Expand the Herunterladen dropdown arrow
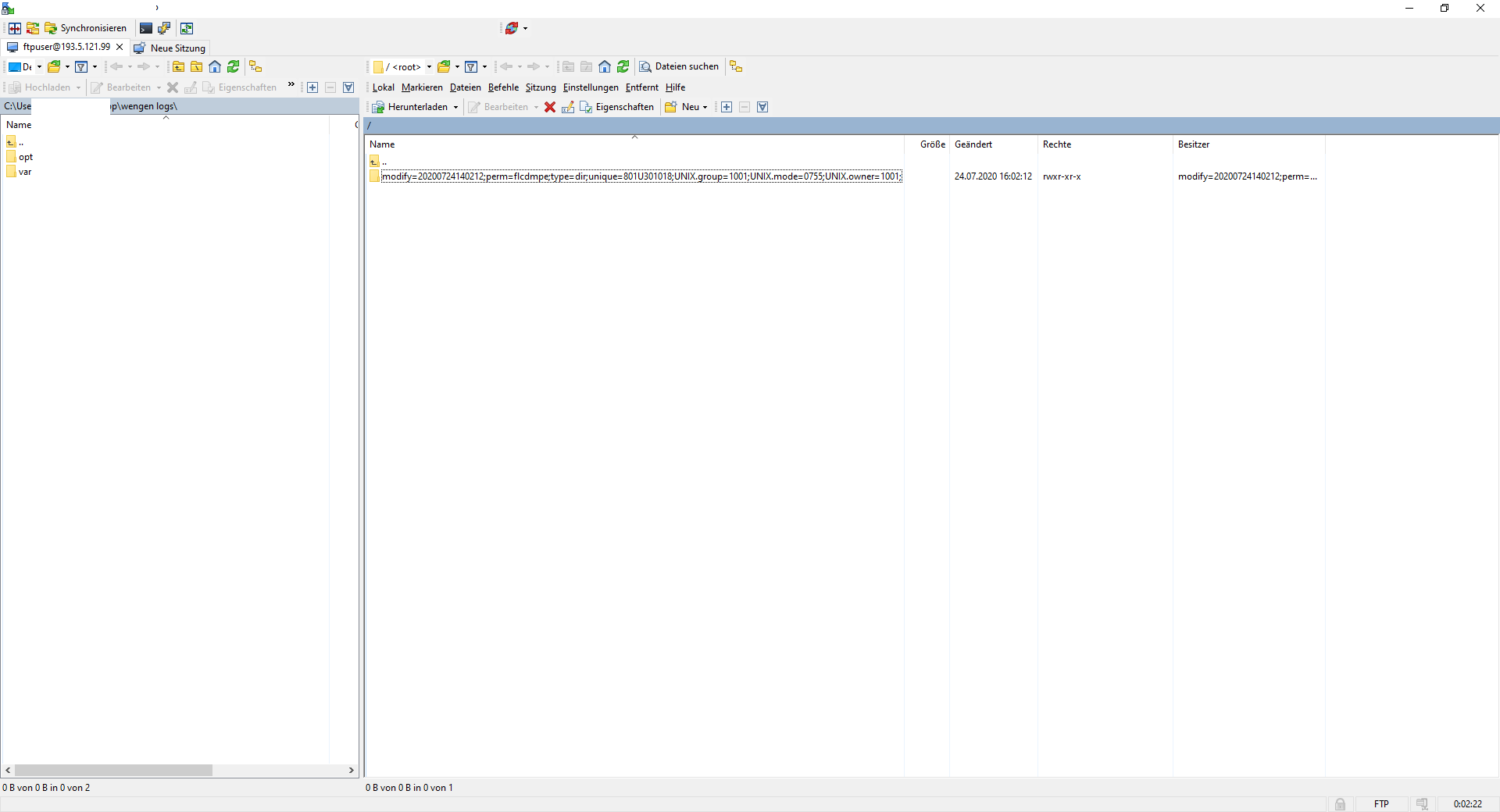1500x812 pixels. pyautogui.click(x=455, y=108)
